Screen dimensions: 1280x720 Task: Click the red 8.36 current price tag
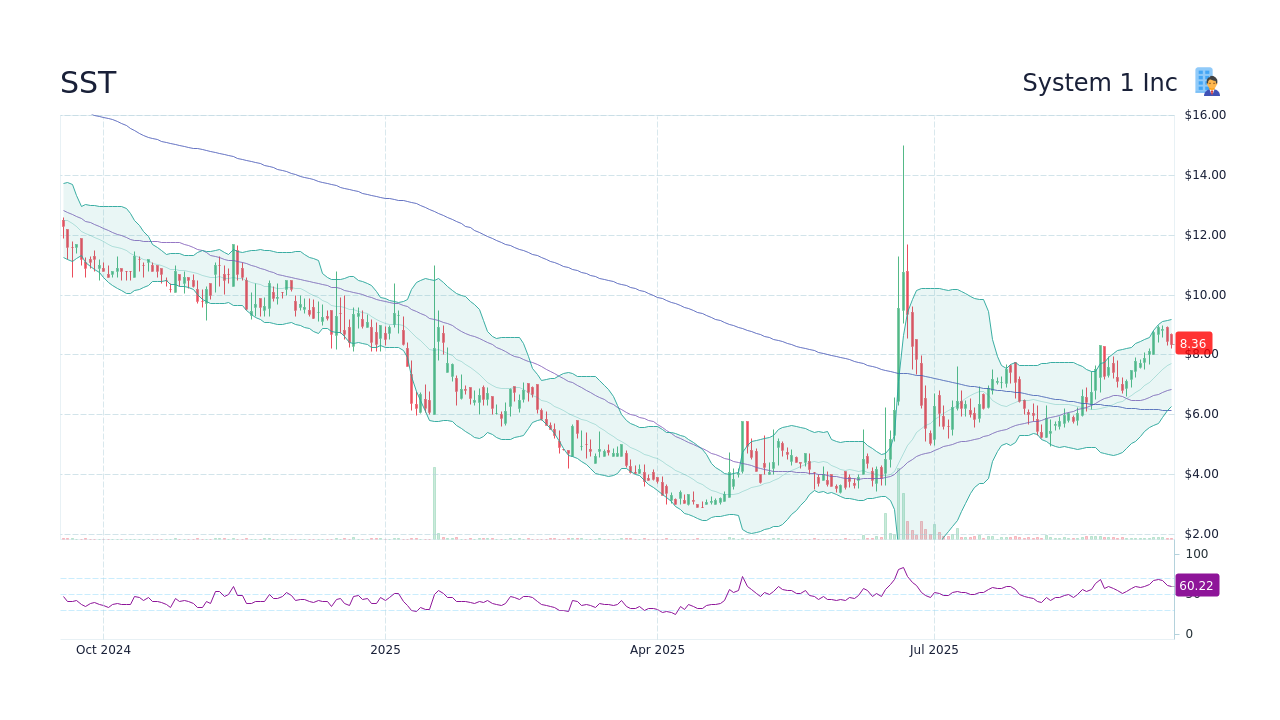1192,343
